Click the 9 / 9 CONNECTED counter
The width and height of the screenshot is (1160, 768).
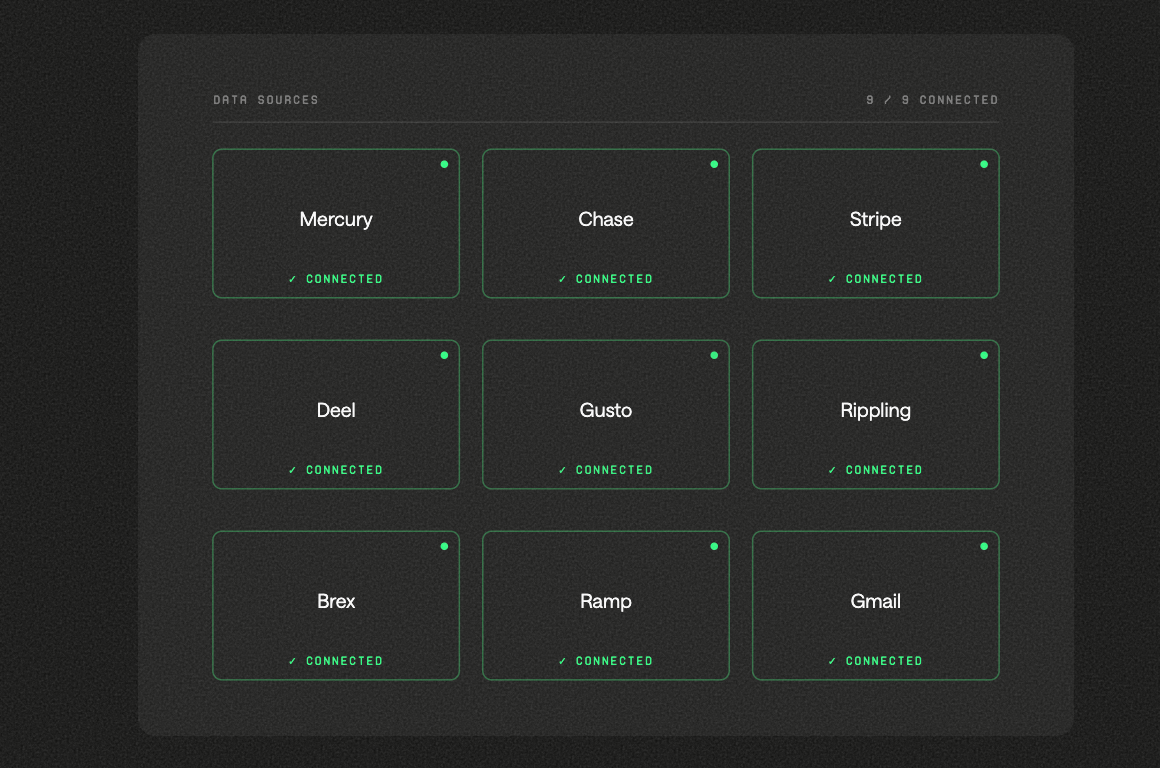coord(932,100)
